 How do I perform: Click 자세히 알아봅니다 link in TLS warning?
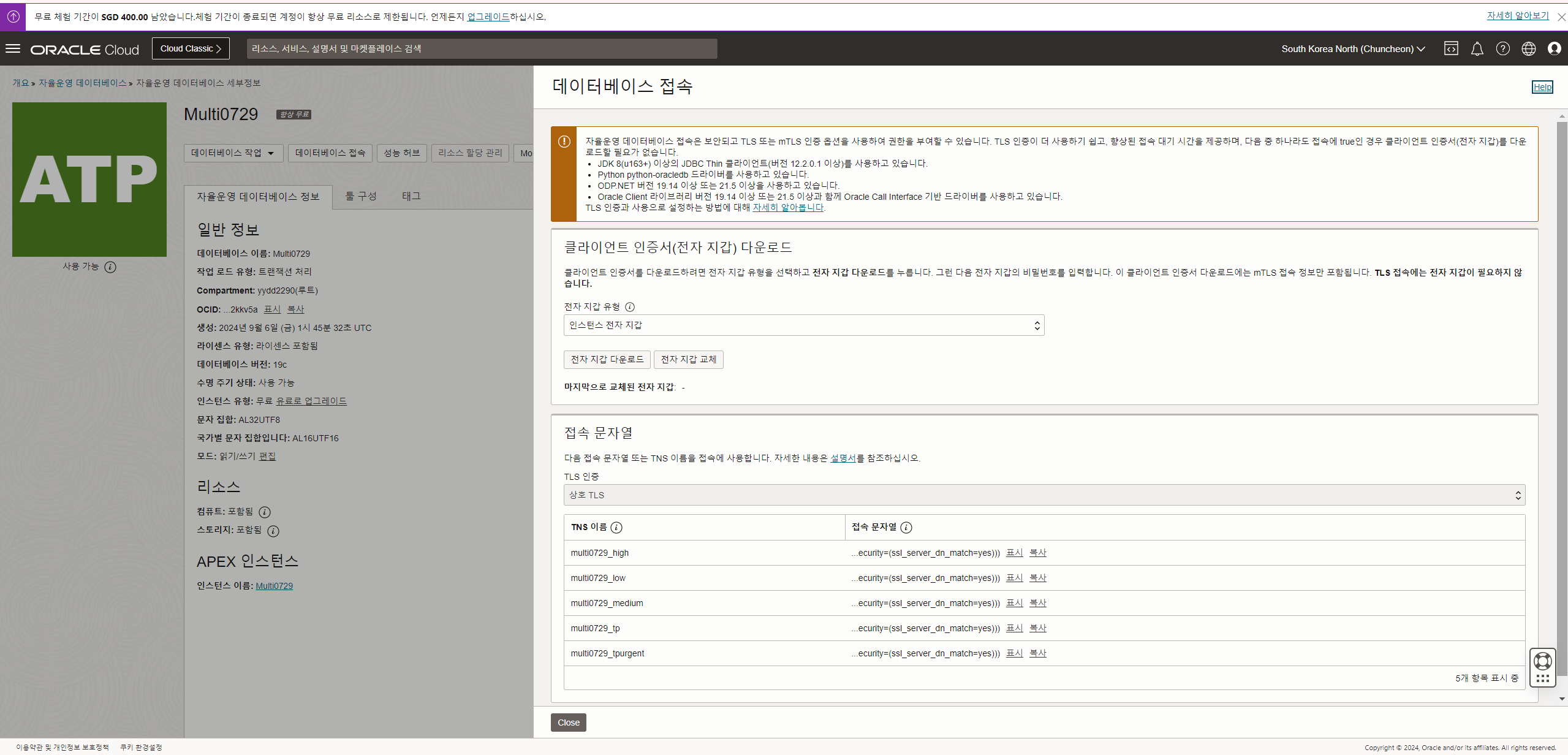pos(788,208)
